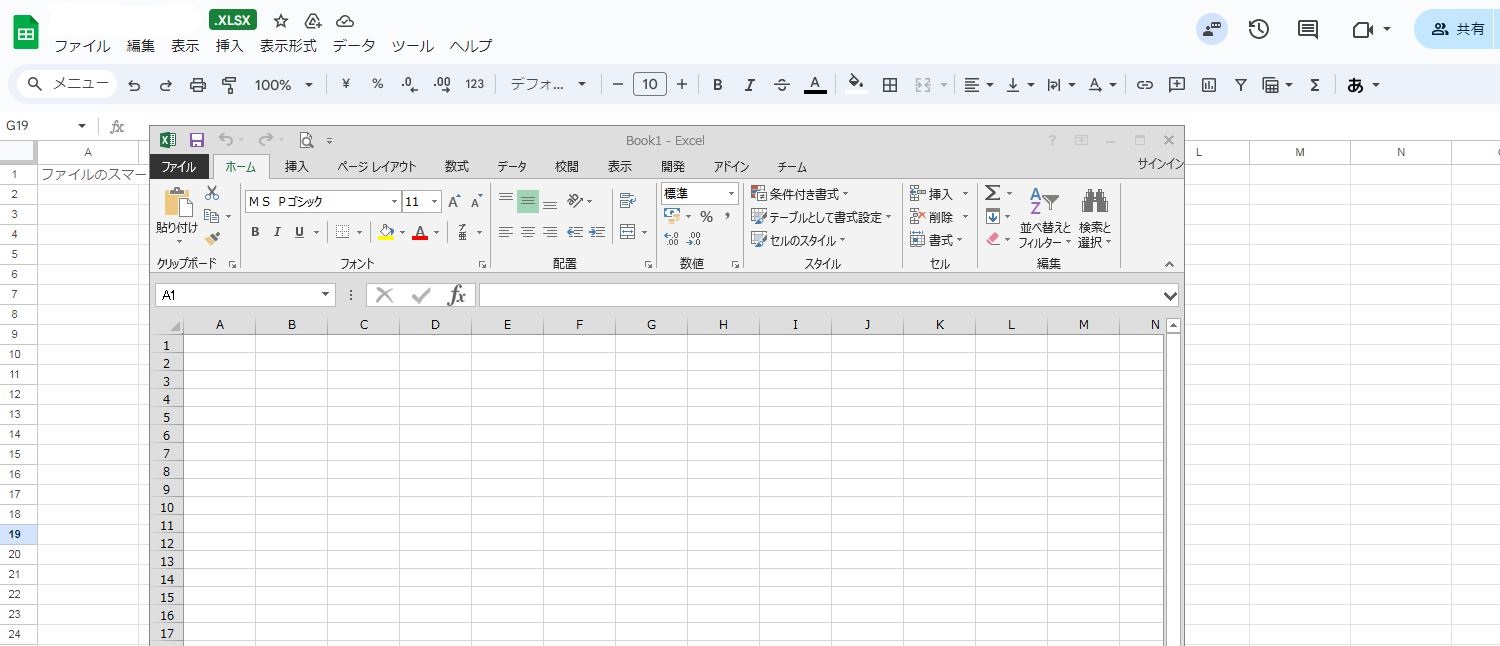Expand the MS Pゴシック font dropdown
Viewport: 1500px width, 646px height.
click(394, 201)
